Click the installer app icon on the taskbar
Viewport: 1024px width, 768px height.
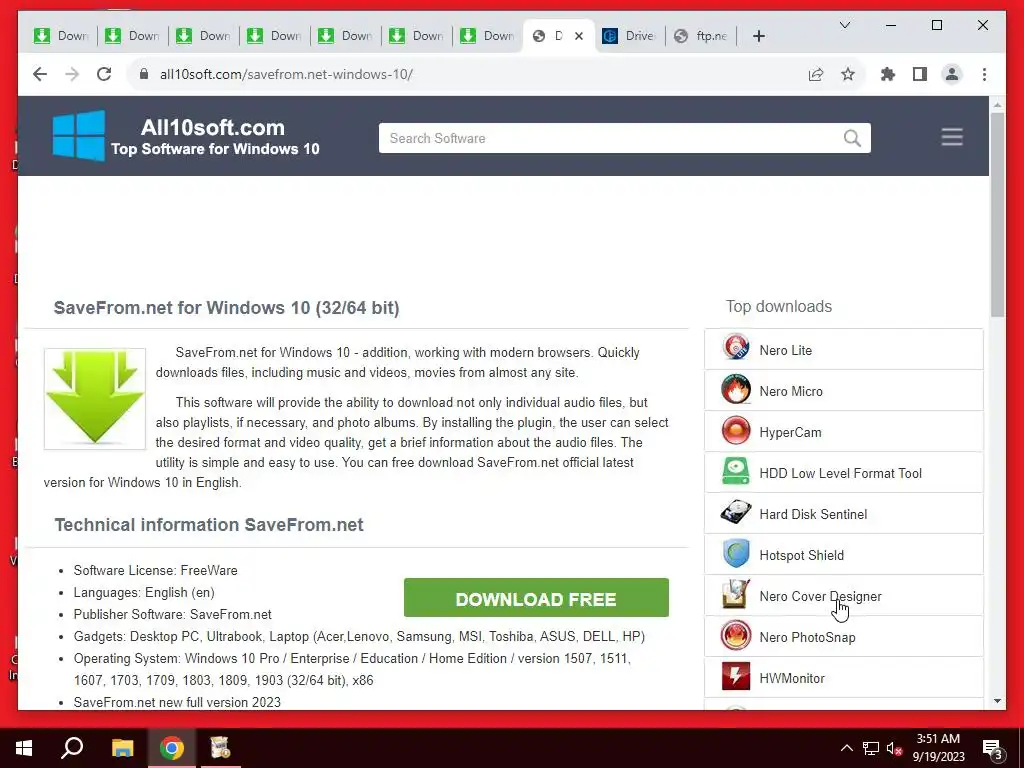(221, 748)
